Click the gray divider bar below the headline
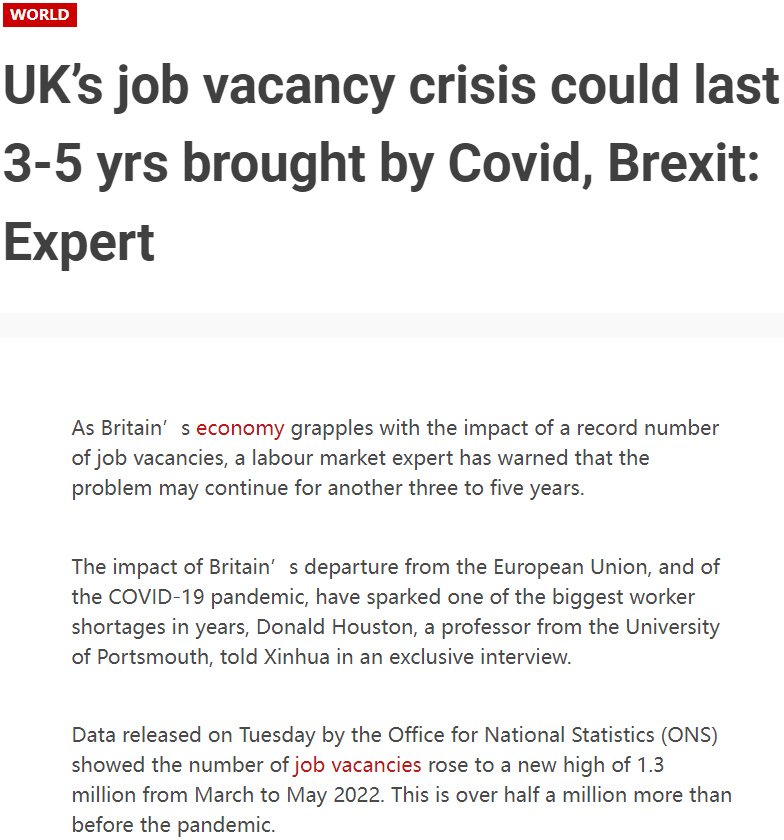Image resolution: width=784 pixels, height=840 pixels. coord(392,325)
